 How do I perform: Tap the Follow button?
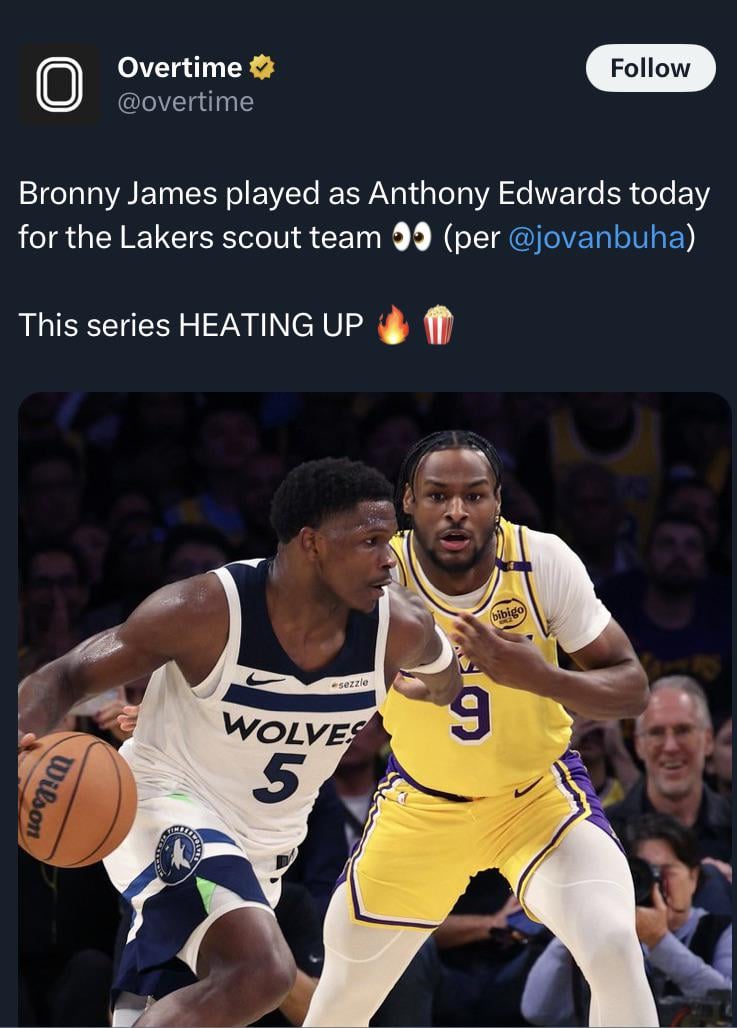[650, 68]
